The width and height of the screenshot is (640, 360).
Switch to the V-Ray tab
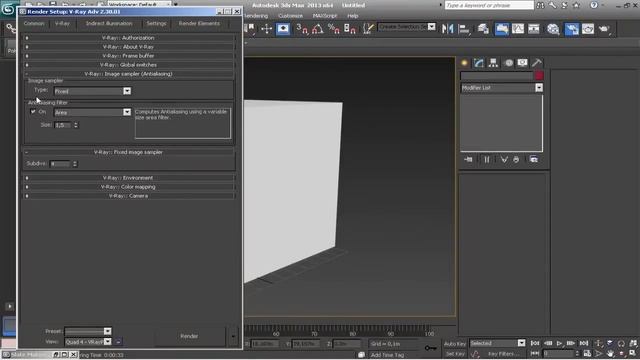(x=62, y=23)
